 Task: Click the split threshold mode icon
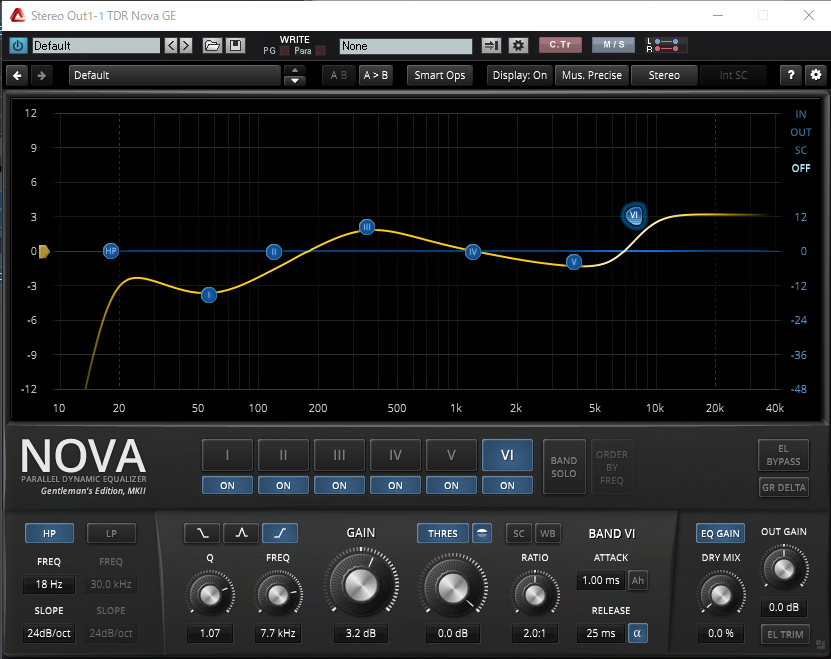point(482,533)
